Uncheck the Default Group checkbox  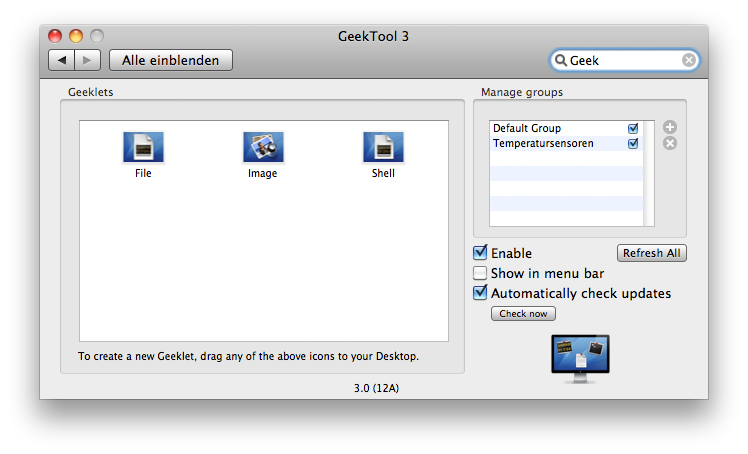coord(633,128)
